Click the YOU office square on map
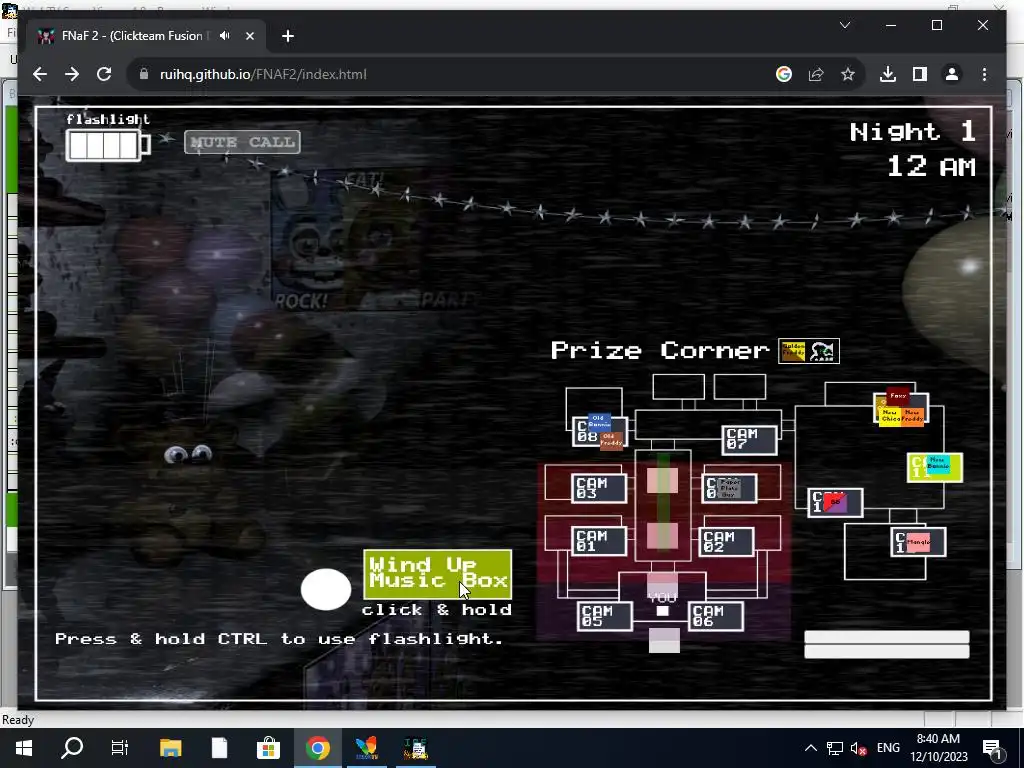Image resolution: width=1024 pixels, height=768 pixels. 663,611
